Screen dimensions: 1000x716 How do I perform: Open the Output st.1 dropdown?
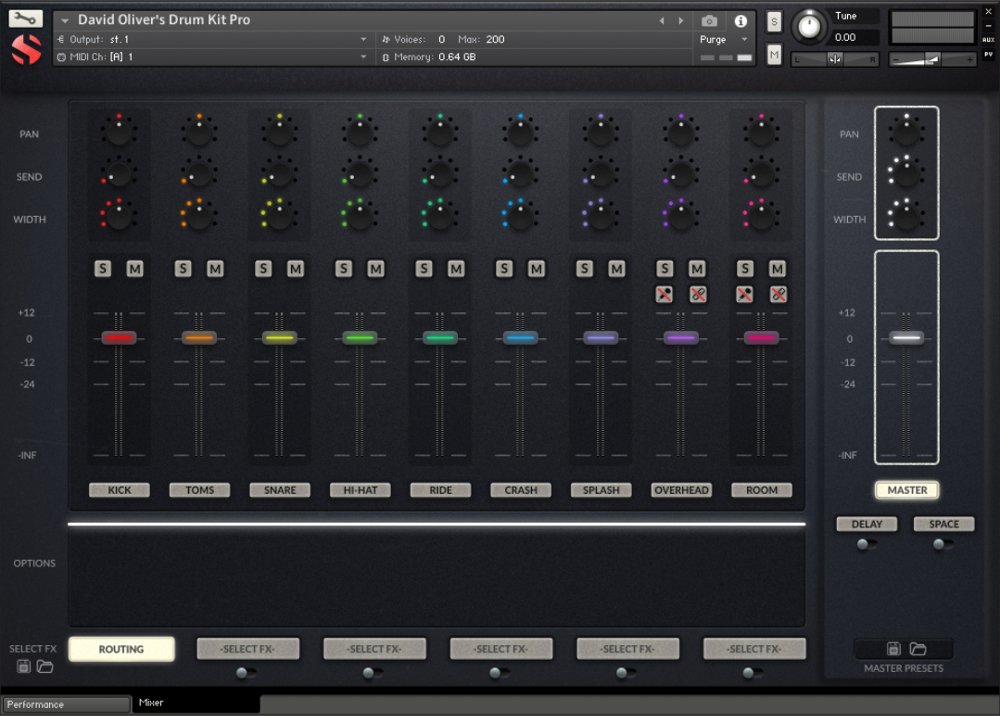pos(214,38)
